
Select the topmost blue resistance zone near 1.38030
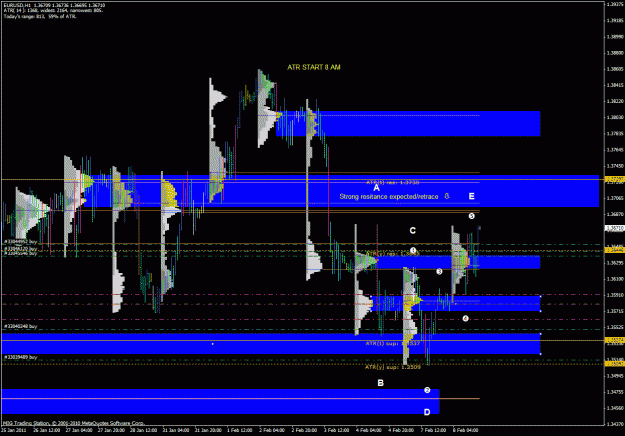click(408, 124)
